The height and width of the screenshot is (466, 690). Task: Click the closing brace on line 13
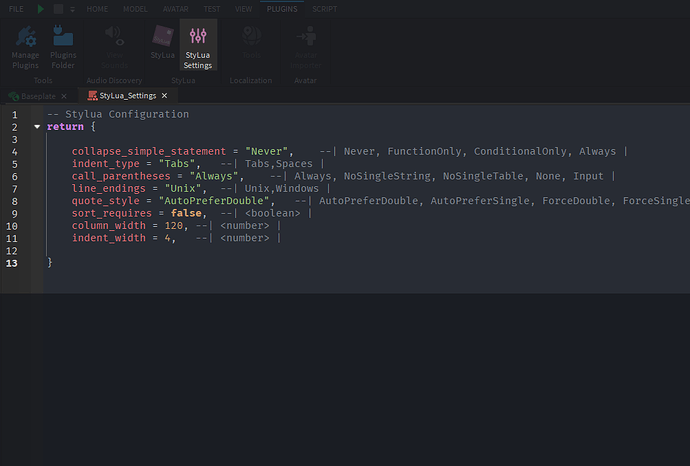click(x=50, y=263)
